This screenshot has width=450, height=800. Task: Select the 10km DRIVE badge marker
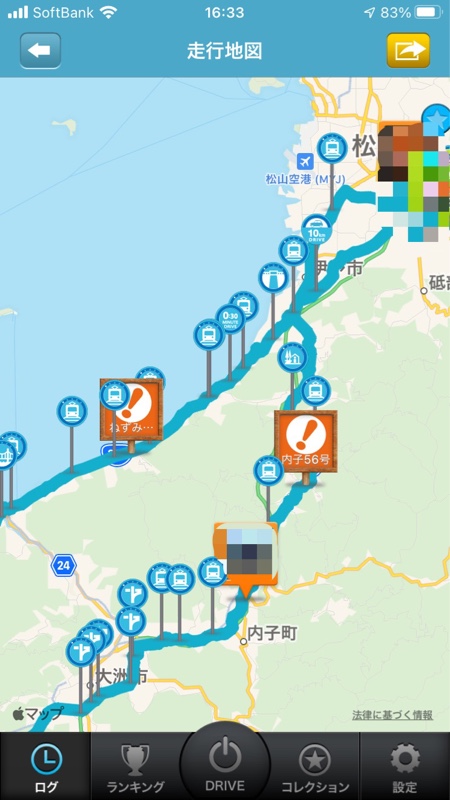tap(317, 230)
